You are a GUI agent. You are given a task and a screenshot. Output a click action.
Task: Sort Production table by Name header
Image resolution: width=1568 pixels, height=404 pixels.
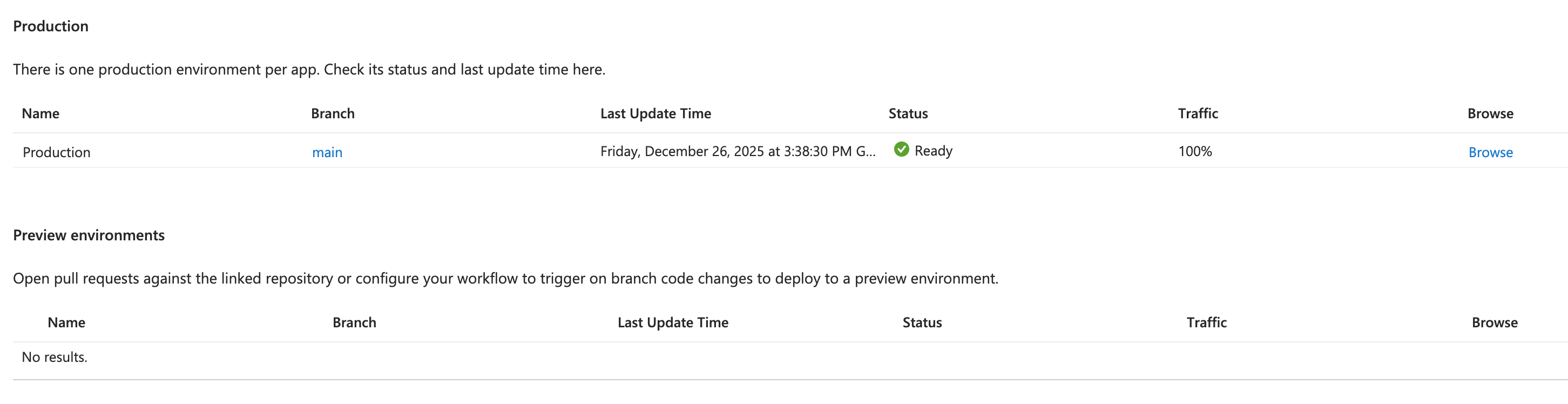[x=41, y=114]
